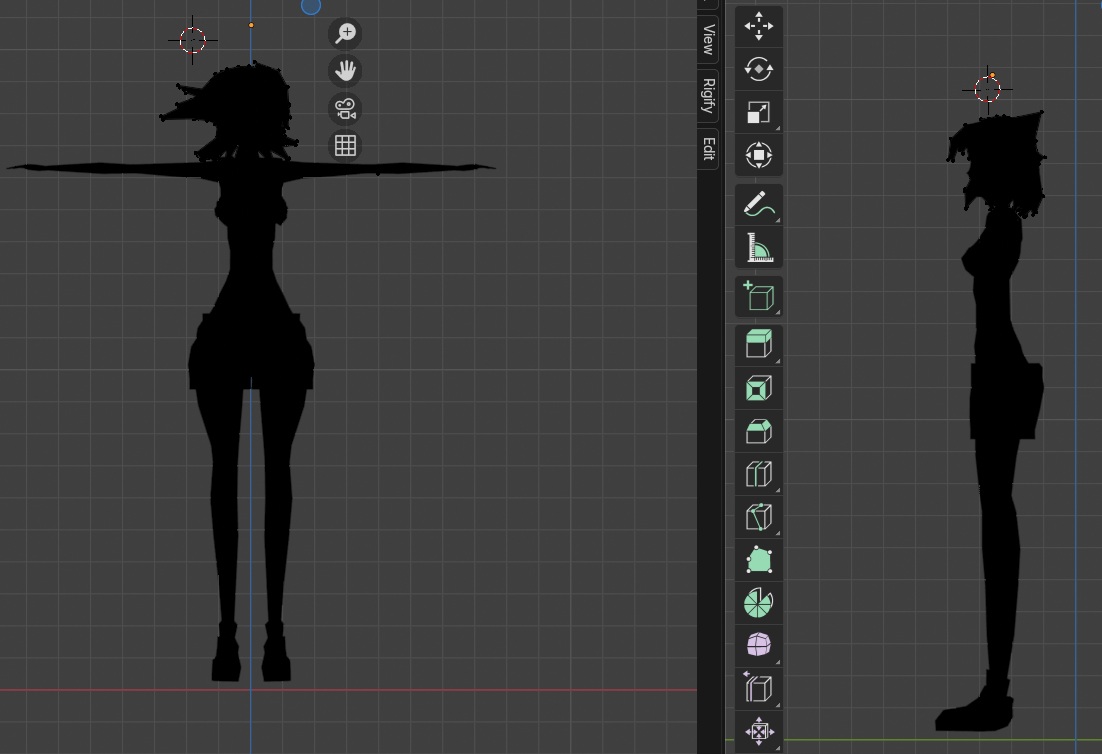The width and height of the screenshot is (1102, 754).
Task: Select the Smooth vertices tool
Action: (758, 645)
